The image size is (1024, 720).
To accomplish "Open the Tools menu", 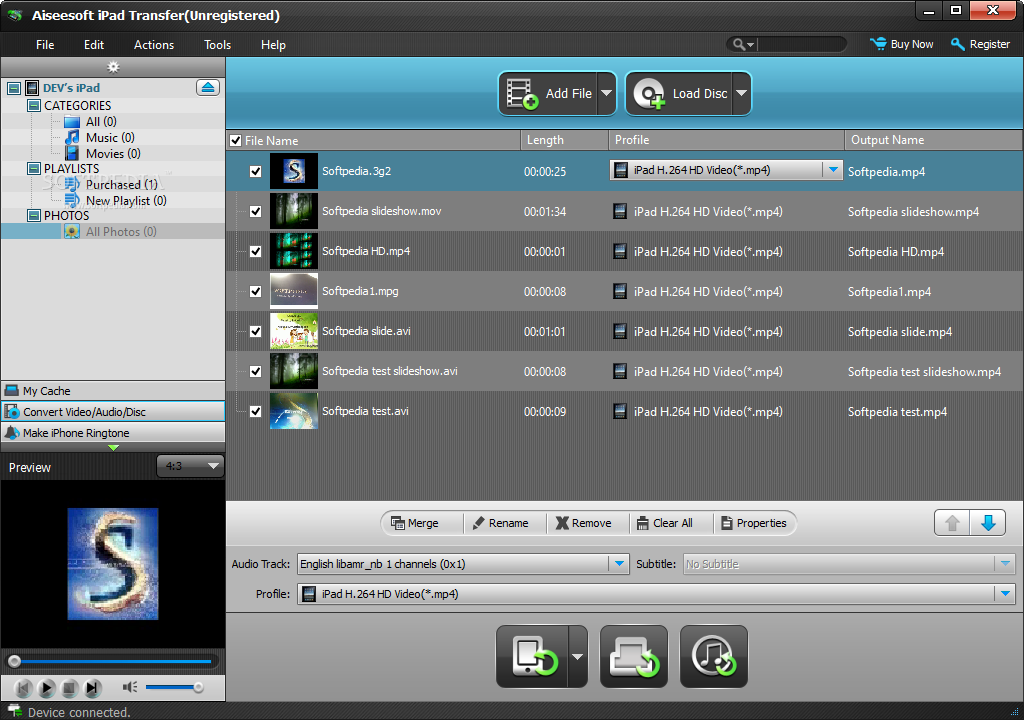I will click(x=217, y=44).
